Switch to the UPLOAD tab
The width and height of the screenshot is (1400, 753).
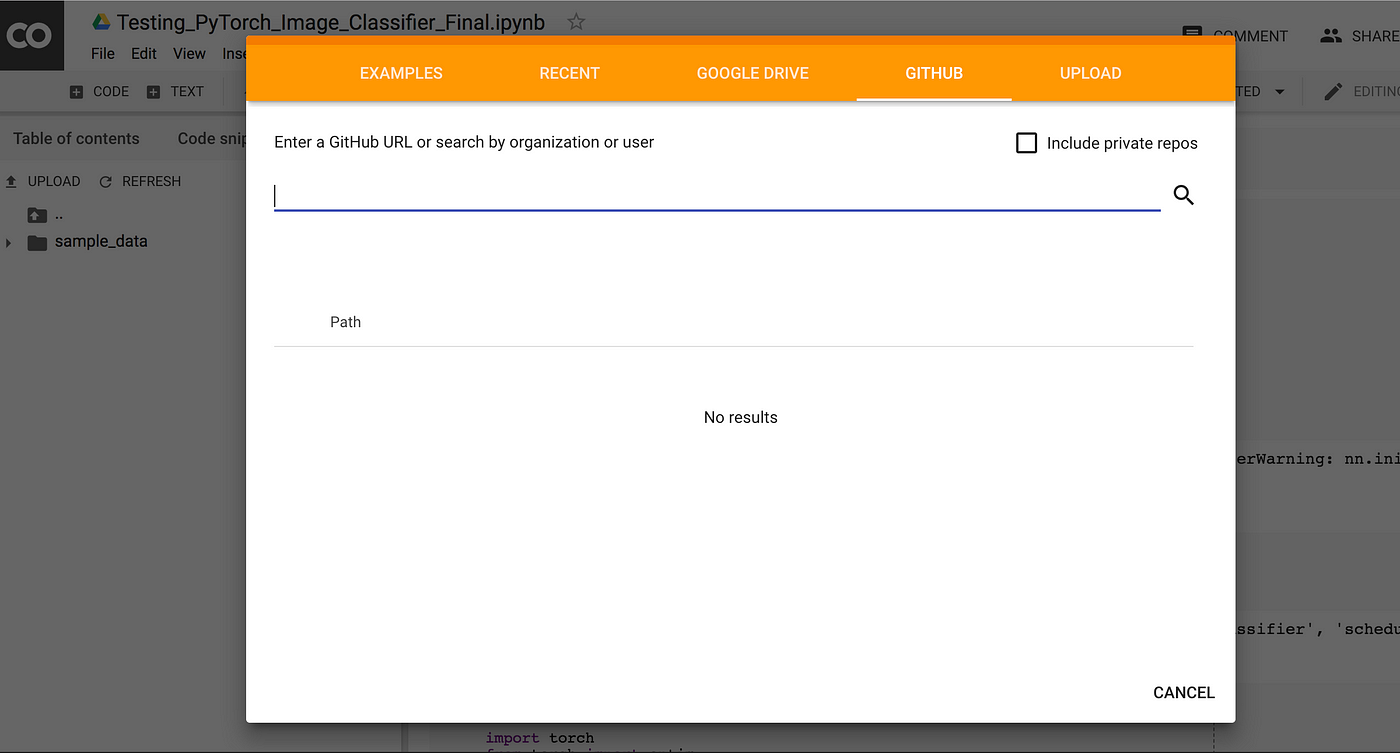[1091, 73]
